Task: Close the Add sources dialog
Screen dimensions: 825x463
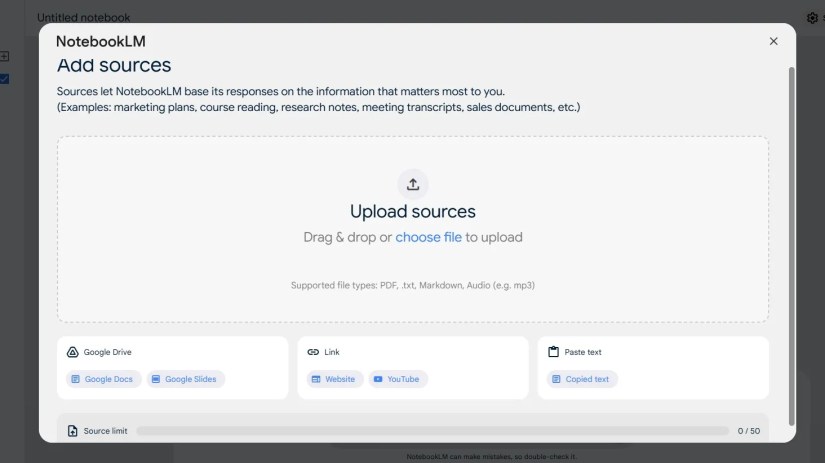Action: (x=773, y=41)
